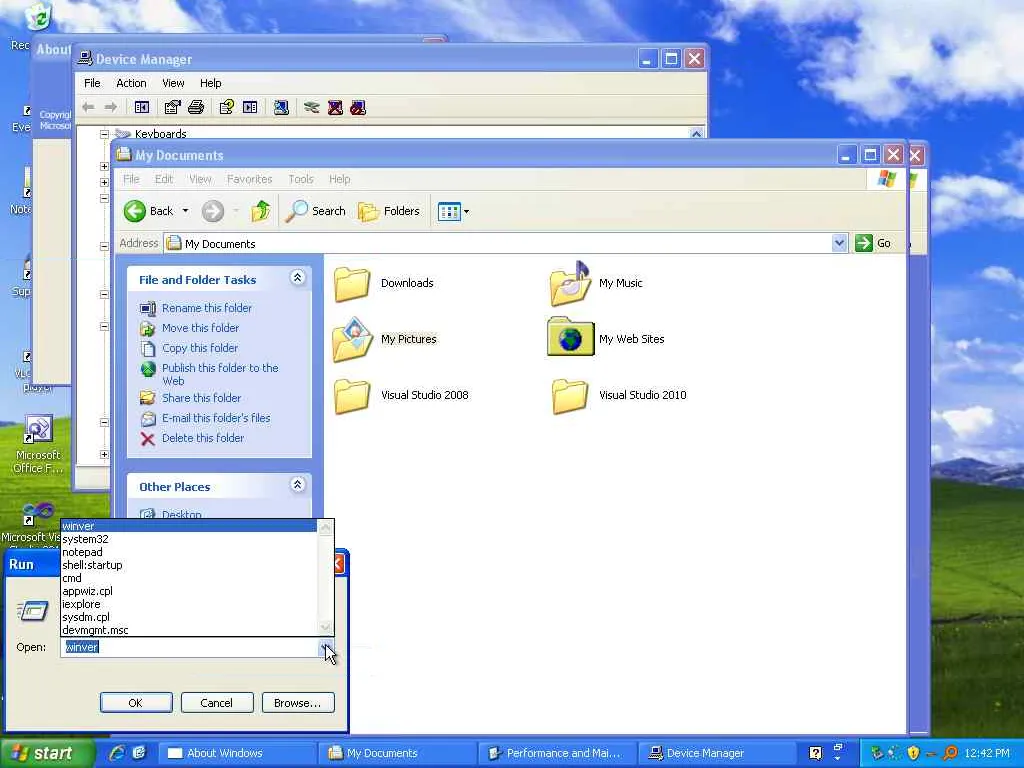The height and width of the screenshot is (768, 1024).
Task: Select appwiz.cpl in the Run history list
Action: click(x=189, y=591)
